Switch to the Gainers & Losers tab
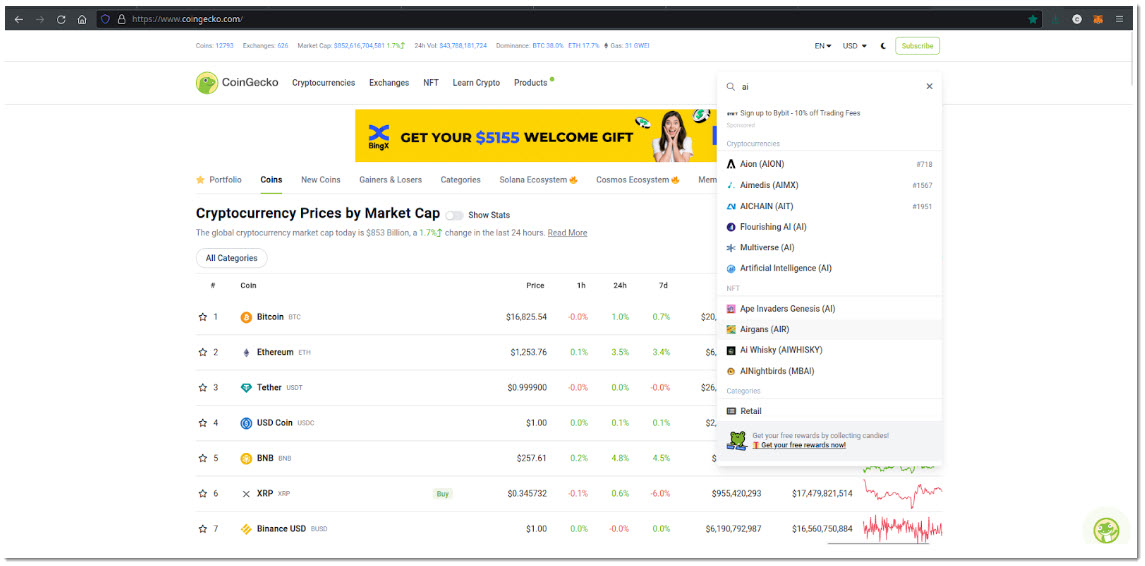The width and height of the screenshot is (1145, 566). [391, 180]
